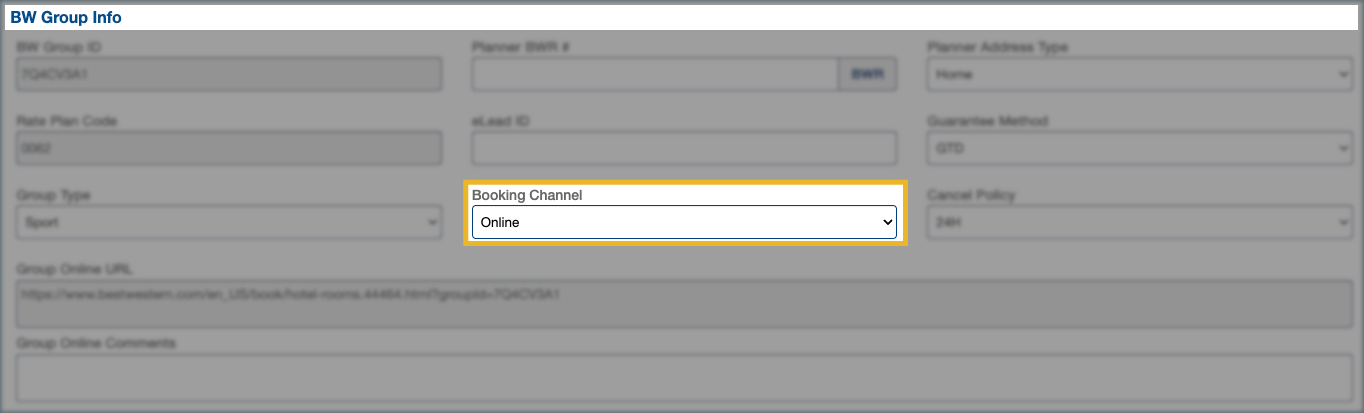1364x413 pixels.
Task: Click the BWR button beside Planner BWR #
Action: (867, 74)
